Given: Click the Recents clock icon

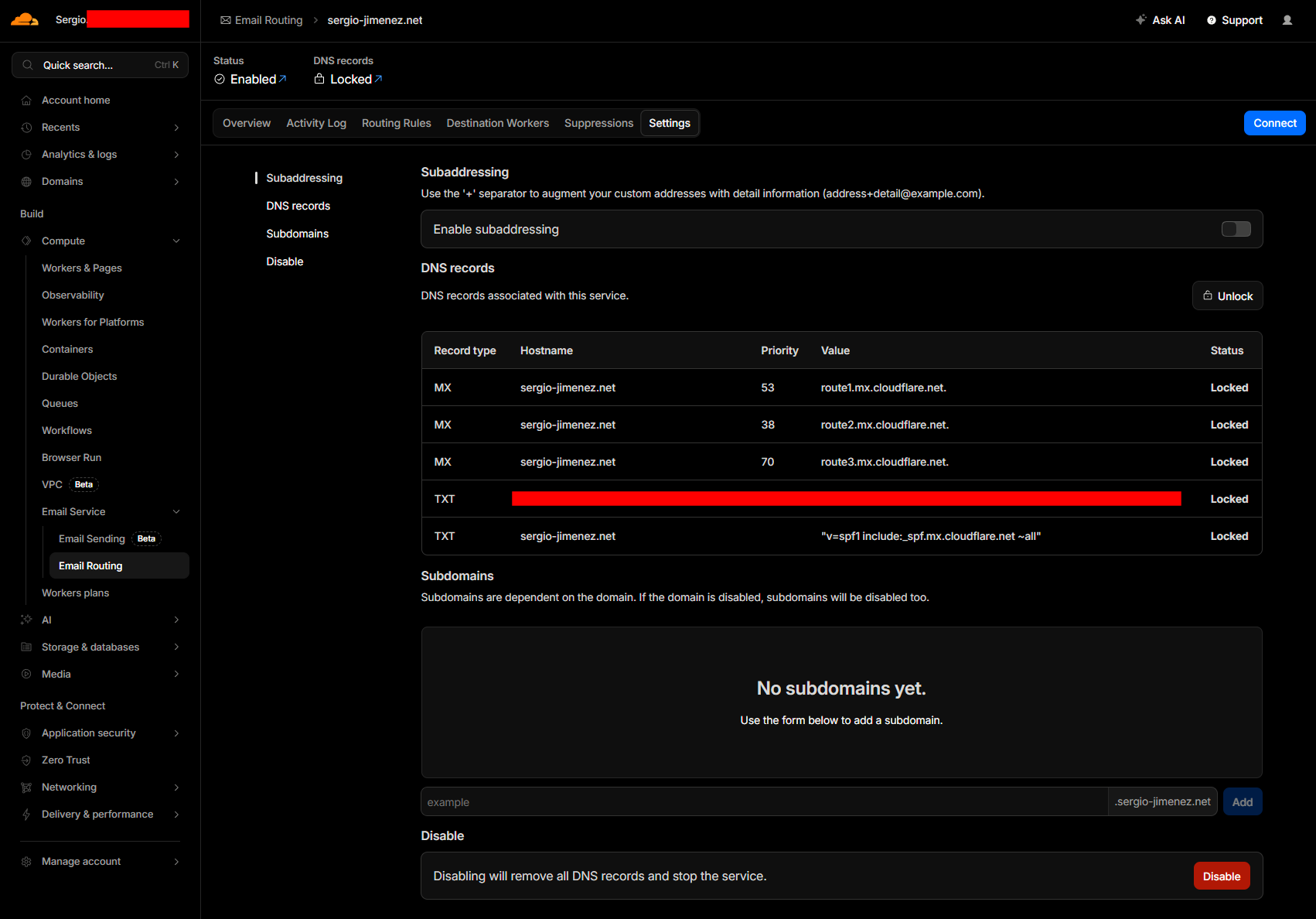Looking at the screenshot, I should [26, 128].
